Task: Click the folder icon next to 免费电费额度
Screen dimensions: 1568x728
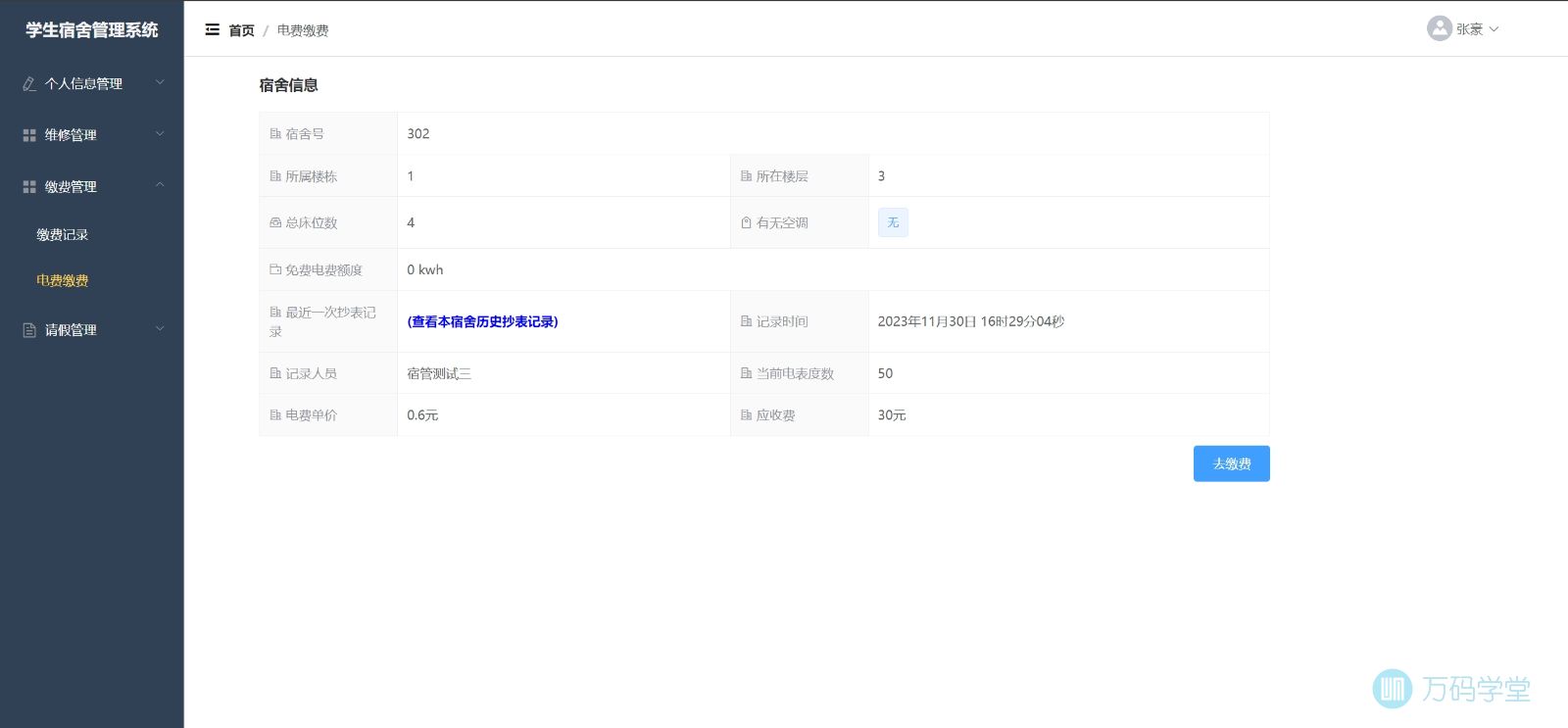Action: coord(275,269)
